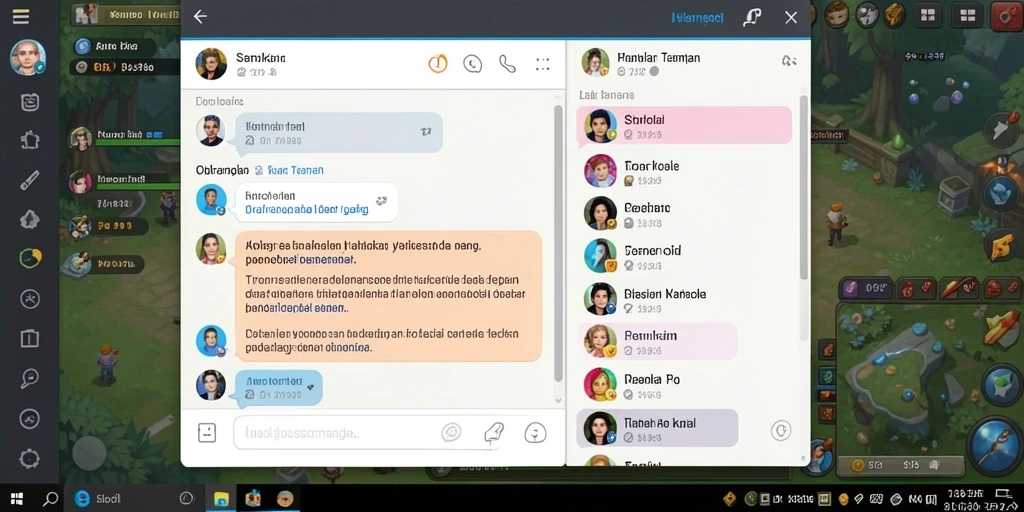Image resolution: width=1024 pixels, height=512 pixels.
Task: Open the Windows Start menu
Action: pos(17,499)
